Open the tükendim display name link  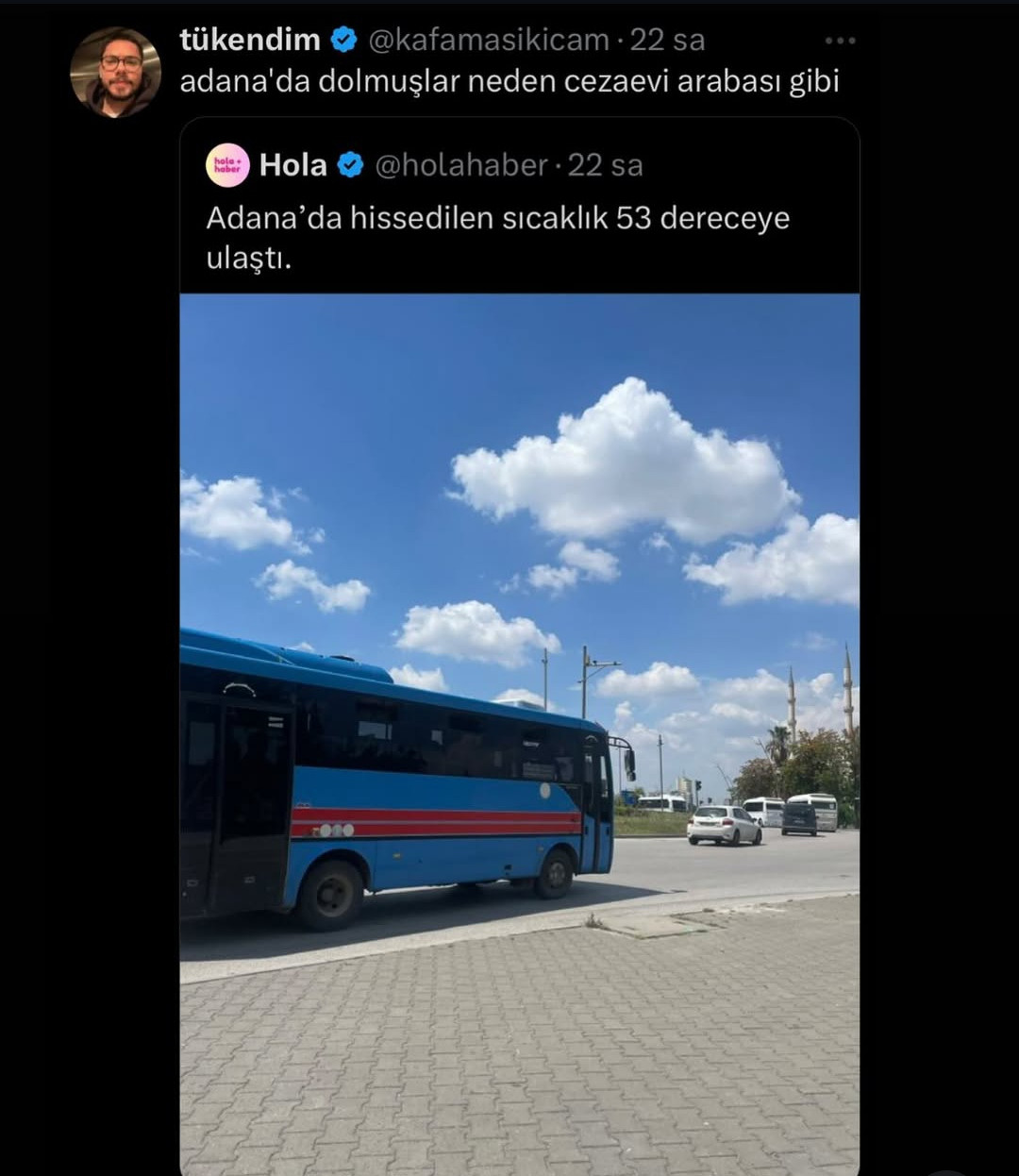pyautogui.click(x=250, y=40)
